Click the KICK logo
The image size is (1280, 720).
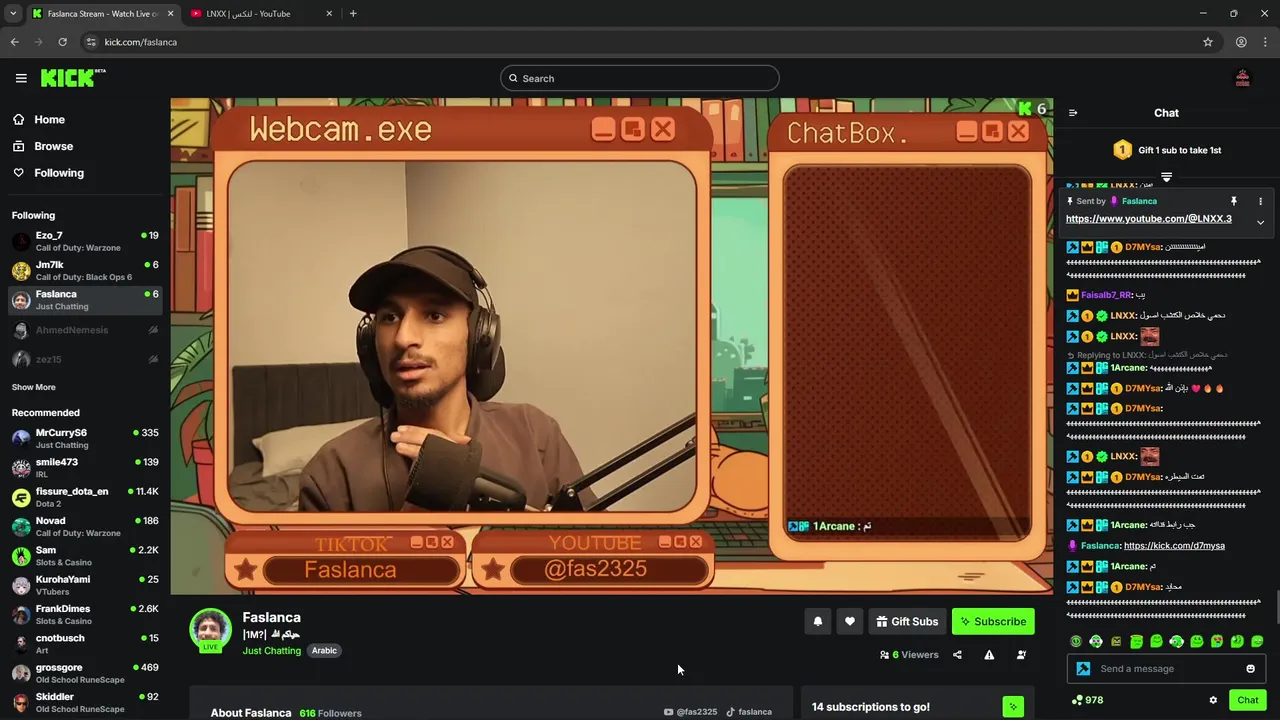73,78
